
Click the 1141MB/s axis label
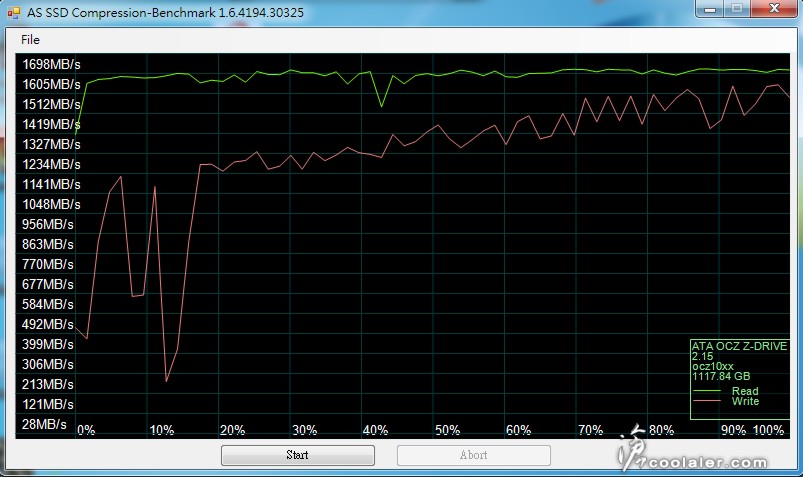pyautogui.click(x=51, y=184)
